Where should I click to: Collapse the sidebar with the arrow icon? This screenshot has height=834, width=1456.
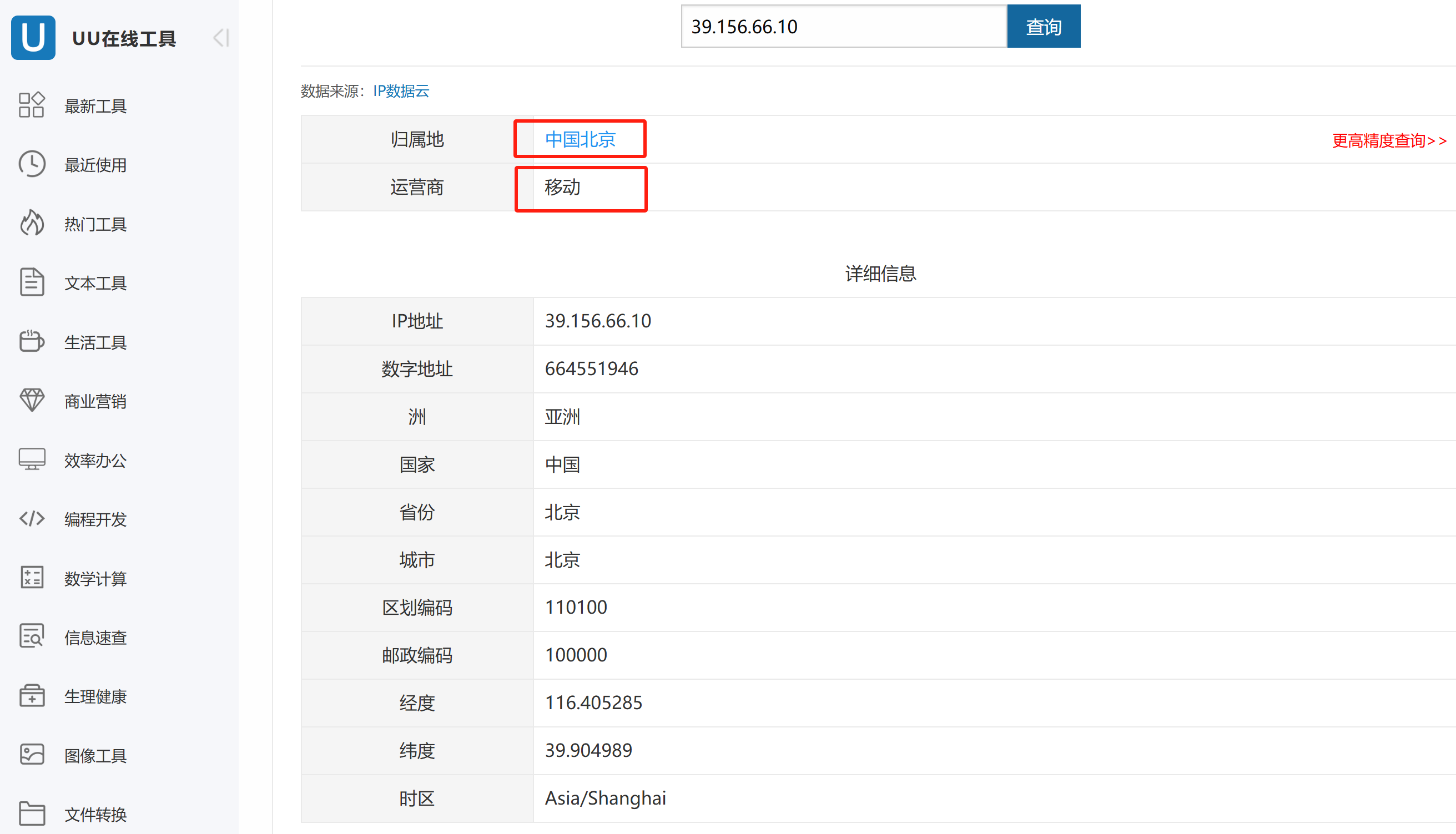click(x=221, y=38)
